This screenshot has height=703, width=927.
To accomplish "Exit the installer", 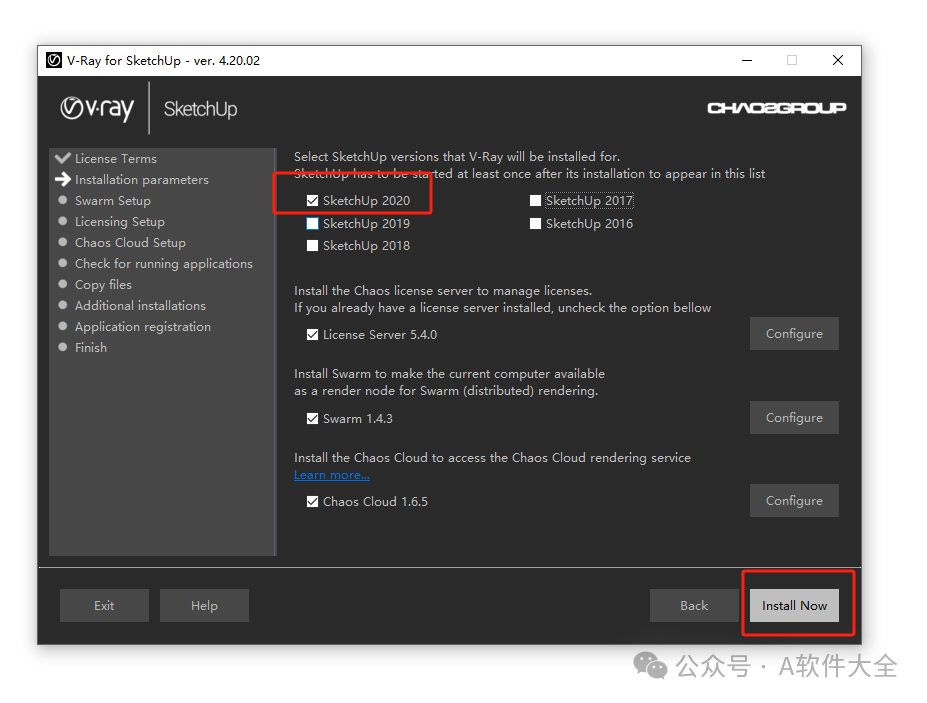I will (x=104, y=605).
